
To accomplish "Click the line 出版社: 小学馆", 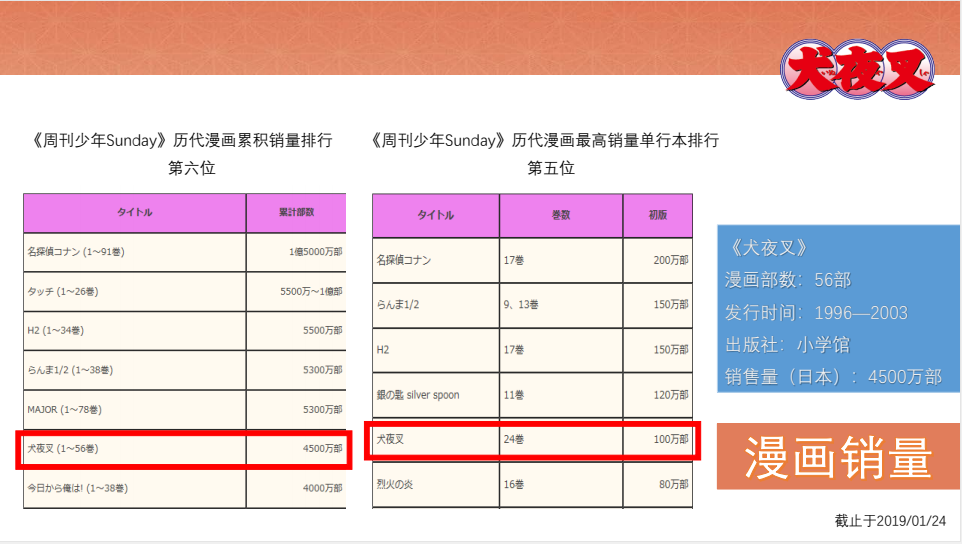I will (787, 345).
